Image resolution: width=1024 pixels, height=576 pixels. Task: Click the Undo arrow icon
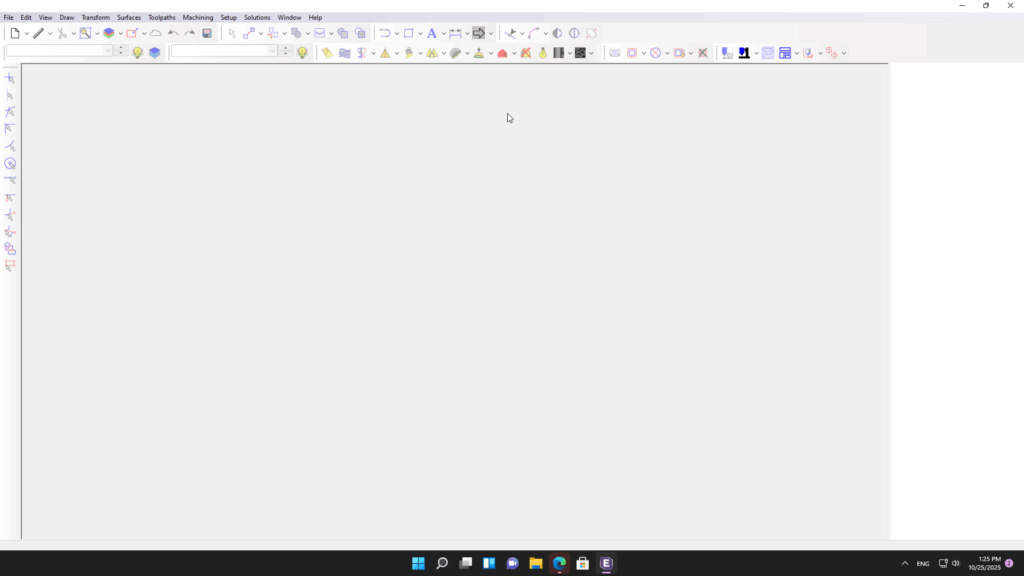173,33
